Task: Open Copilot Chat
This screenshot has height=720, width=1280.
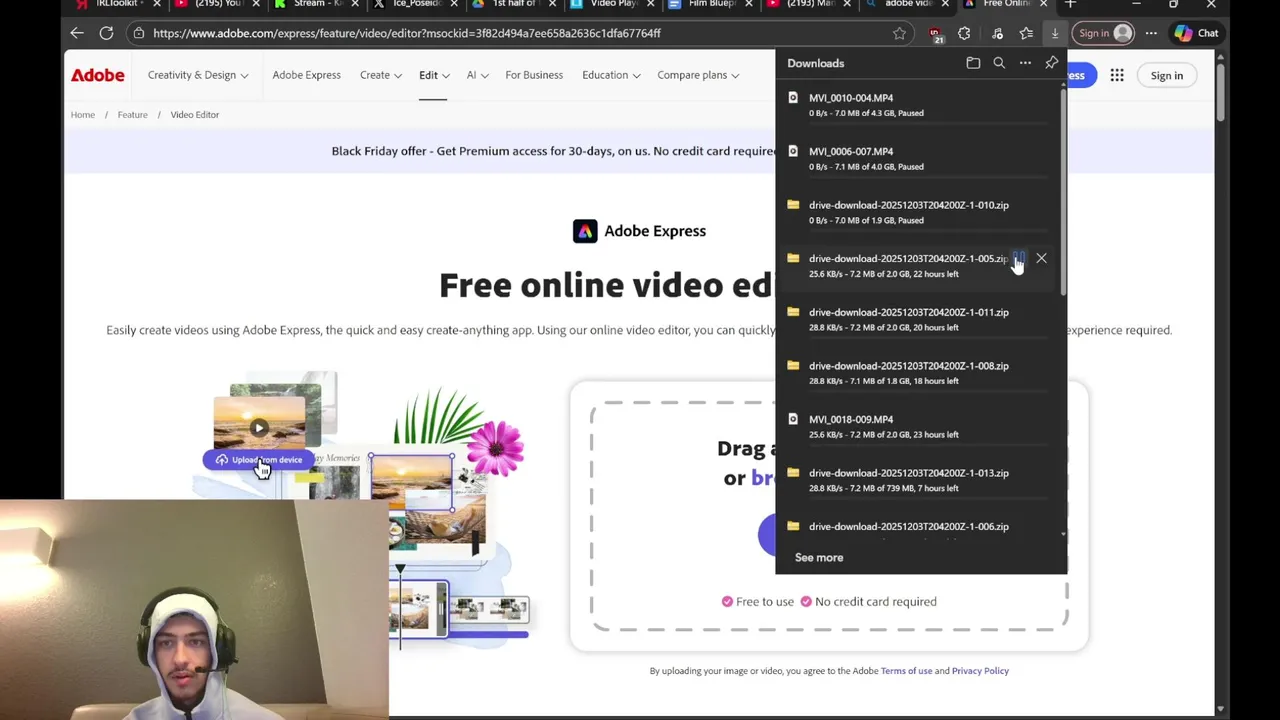Action: 1197,33
